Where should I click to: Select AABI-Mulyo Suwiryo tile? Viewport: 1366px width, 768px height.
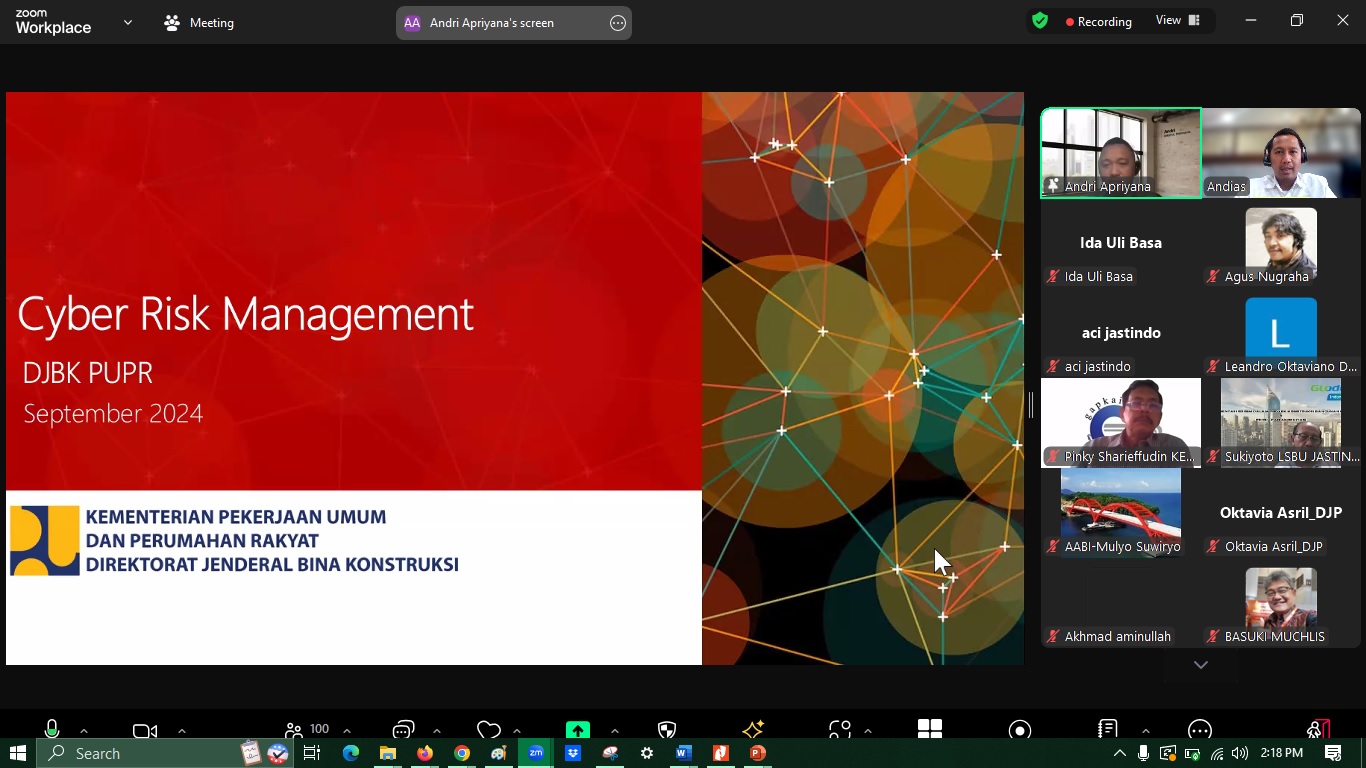coord(1121,513)
